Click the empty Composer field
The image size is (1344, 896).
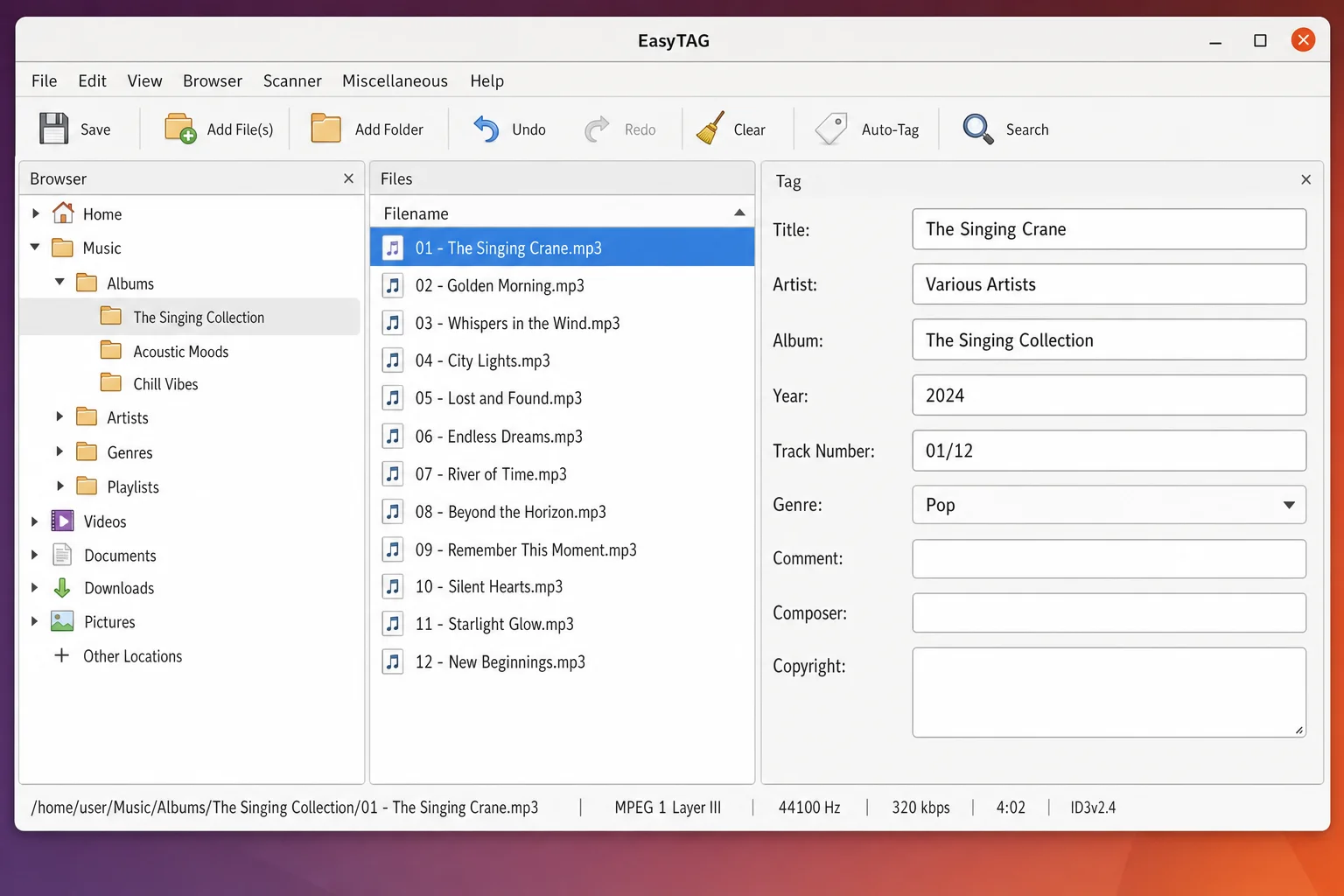[1109, 612]
